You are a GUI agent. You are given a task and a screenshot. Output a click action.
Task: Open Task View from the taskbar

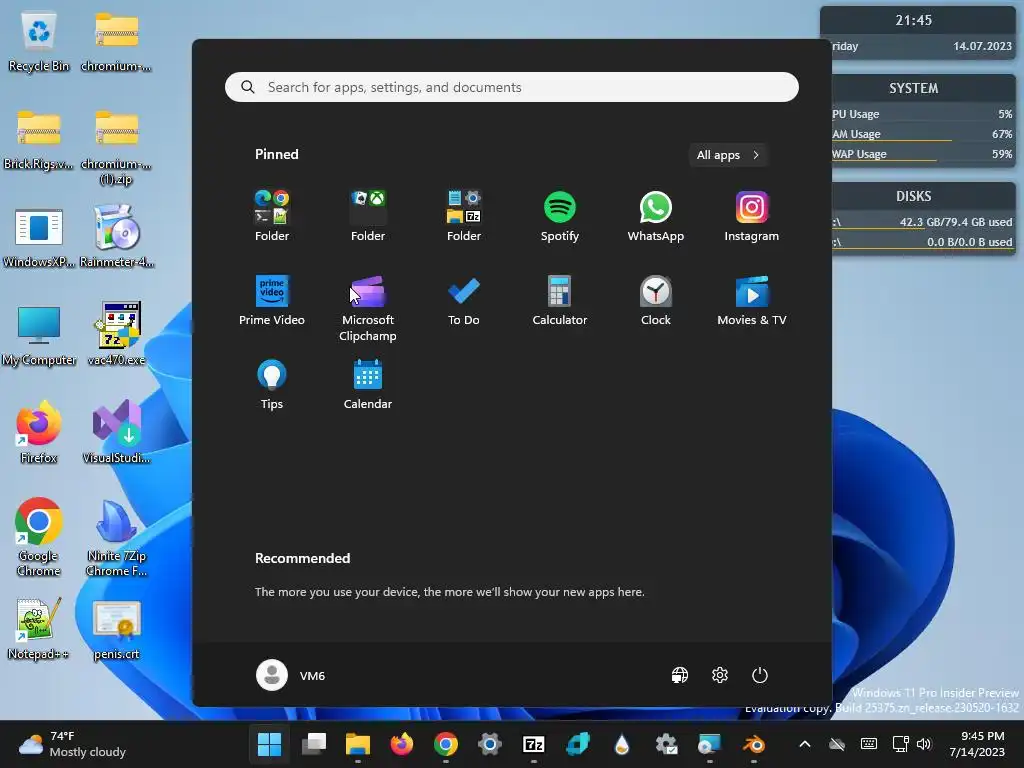click(x=313, y=744)
